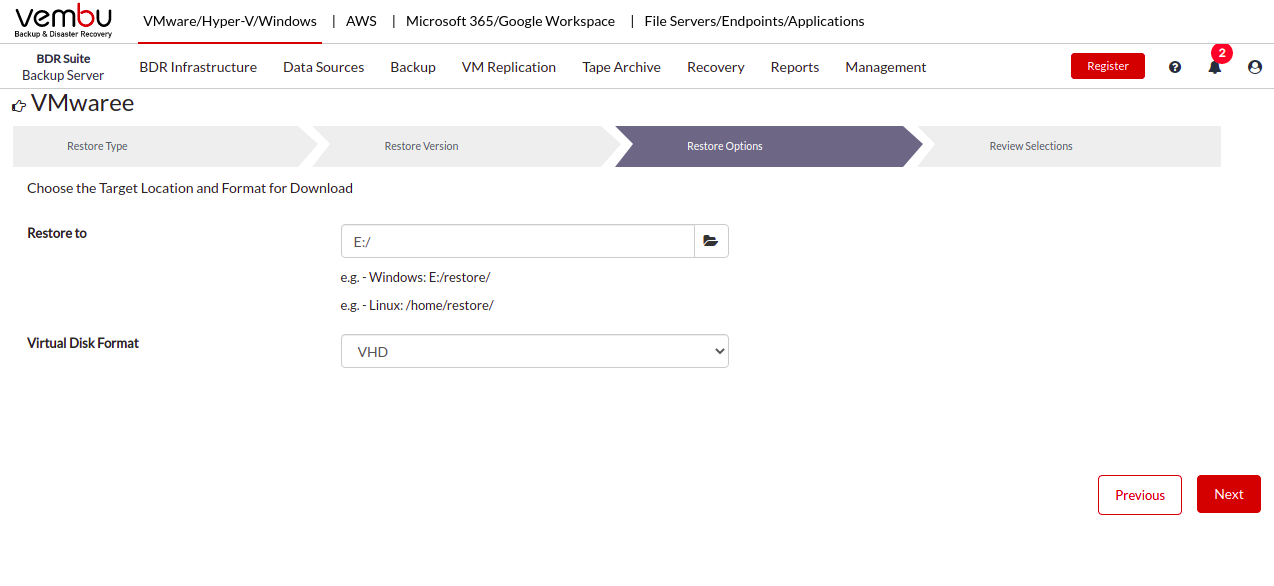
Task: Focus the Restore to path field
Action: click(518, 241)
